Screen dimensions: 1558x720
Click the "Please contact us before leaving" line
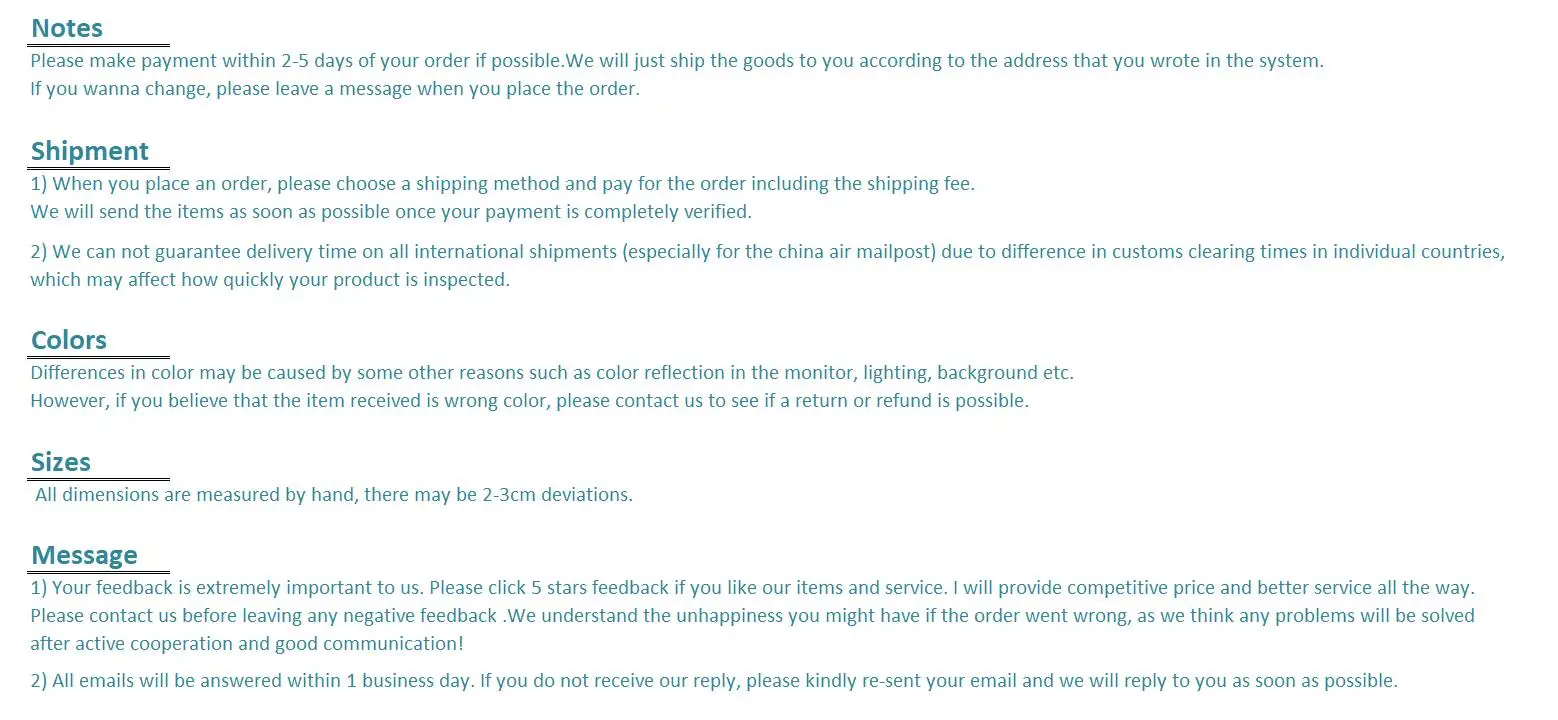click(x=752, y=616)
